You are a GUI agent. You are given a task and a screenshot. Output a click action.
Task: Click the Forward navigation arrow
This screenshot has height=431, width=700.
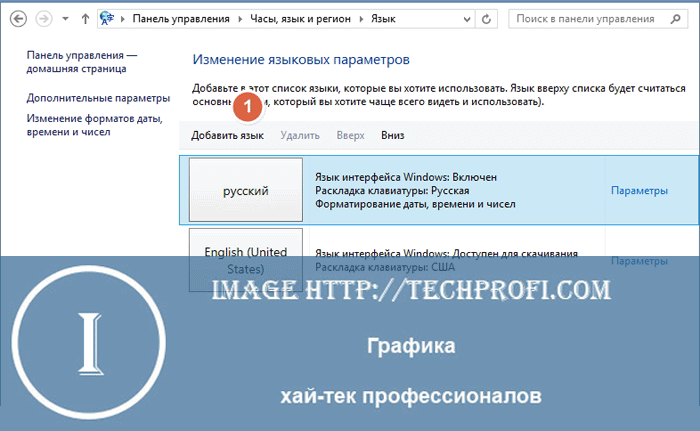[43, 19]
